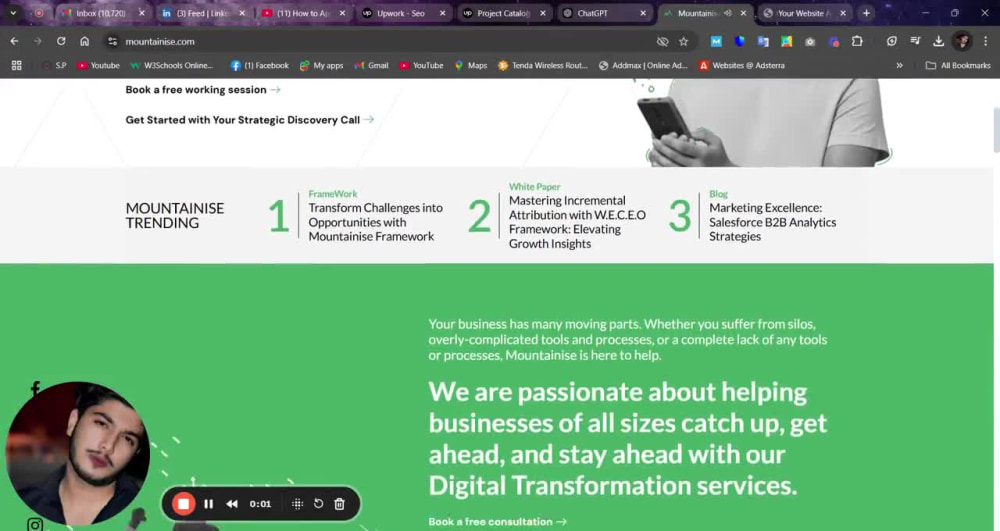Go back to the previous page

(14, 41)
